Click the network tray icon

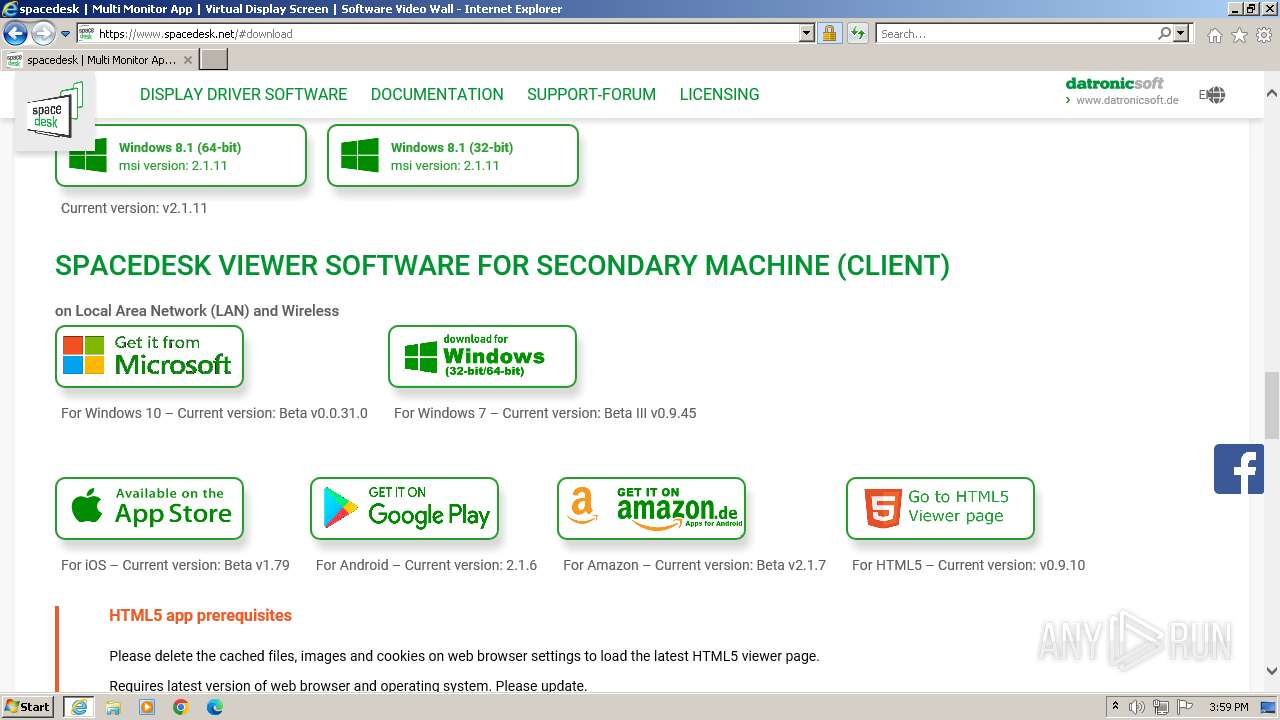[x=1162, y=706]
